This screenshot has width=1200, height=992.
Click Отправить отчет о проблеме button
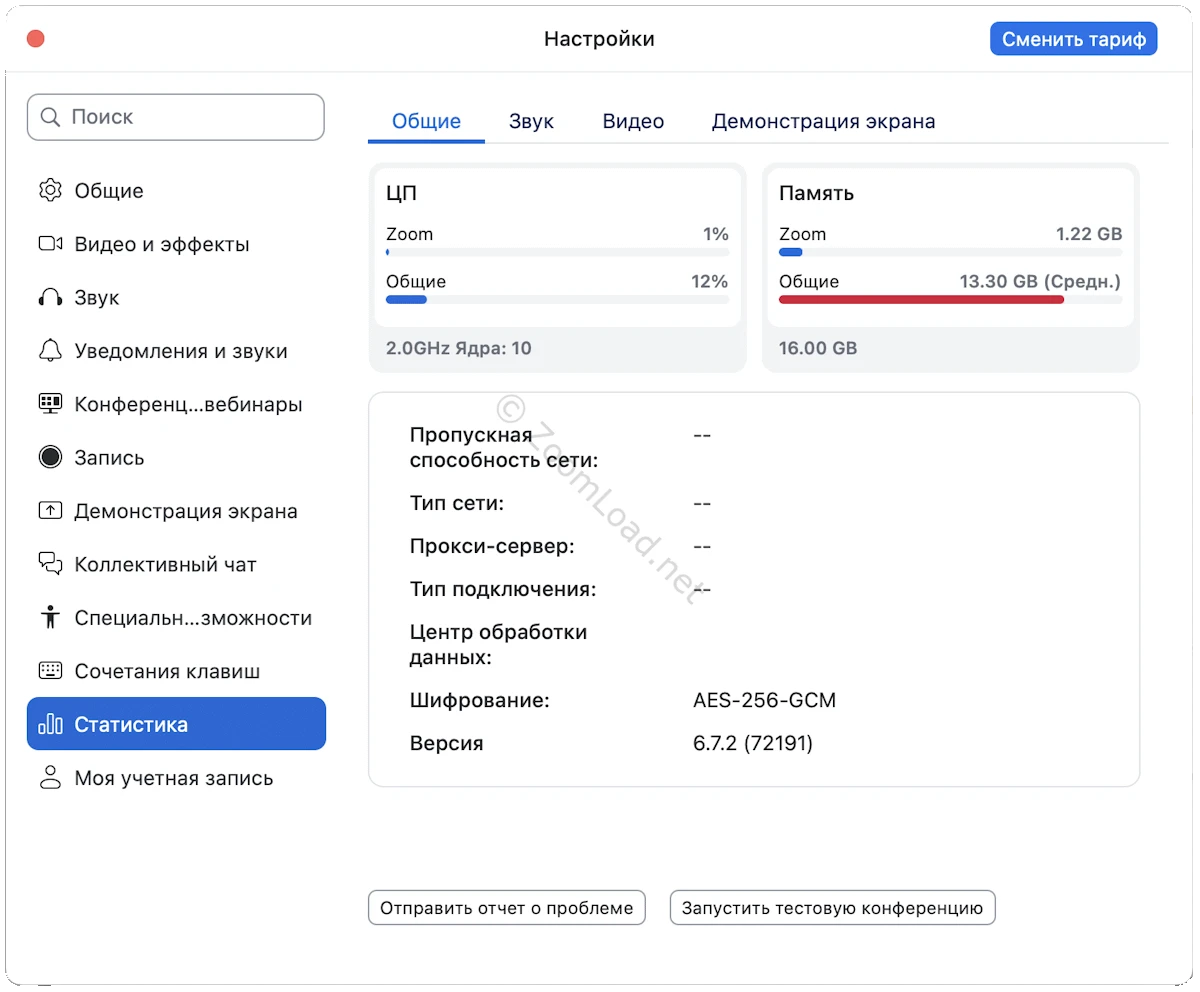coord(507,908)
